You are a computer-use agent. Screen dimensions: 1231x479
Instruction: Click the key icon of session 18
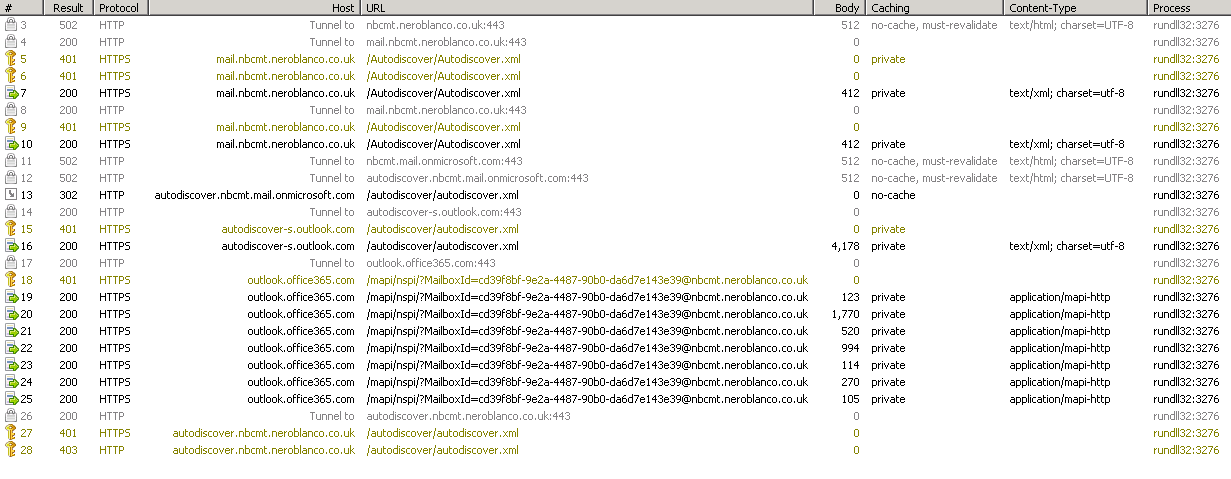11,280
